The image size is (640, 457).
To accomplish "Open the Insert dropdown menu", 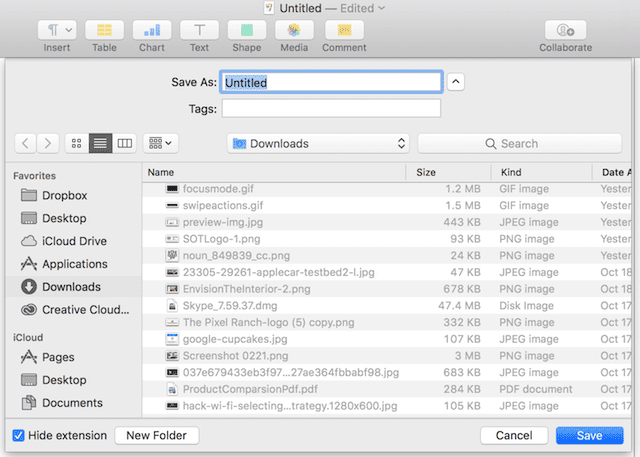I will pyautogui.click(x=57, y=30).
